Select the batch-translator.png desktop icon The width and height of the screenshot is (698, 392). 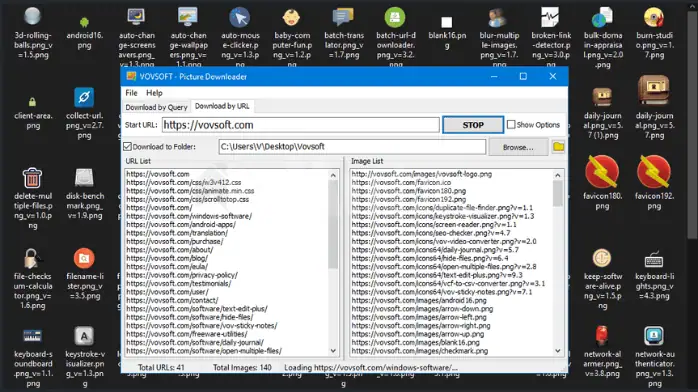coord(344,17)
